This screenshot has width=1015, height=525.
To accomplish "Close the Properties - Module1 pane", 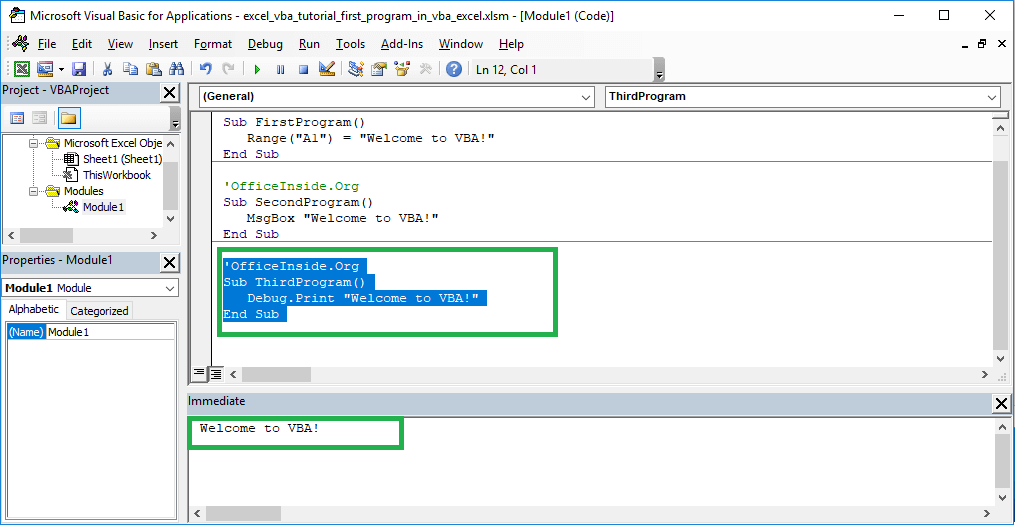I will click(170, 262).
